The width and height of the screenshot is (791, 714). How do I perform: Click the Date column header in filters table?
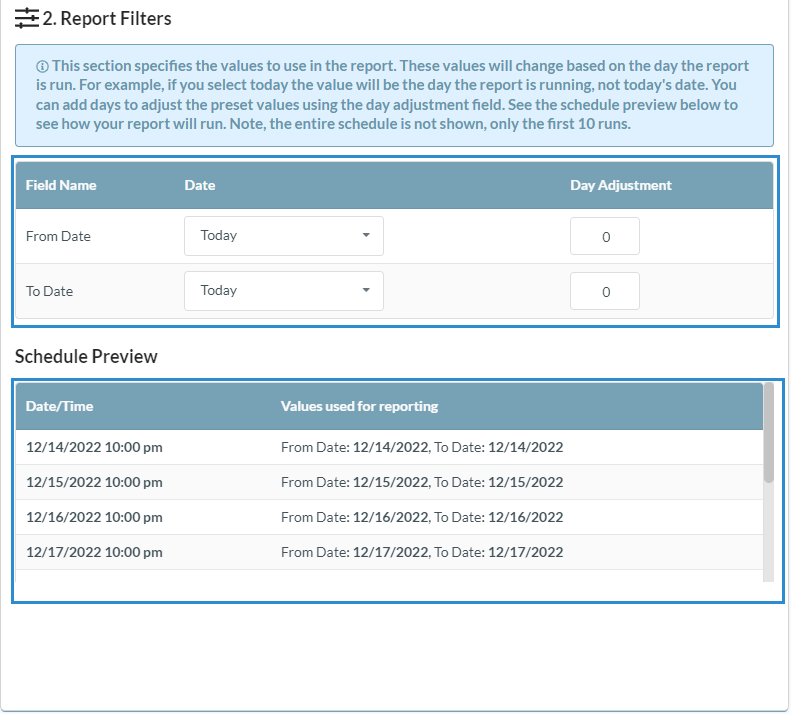point(200,185)
